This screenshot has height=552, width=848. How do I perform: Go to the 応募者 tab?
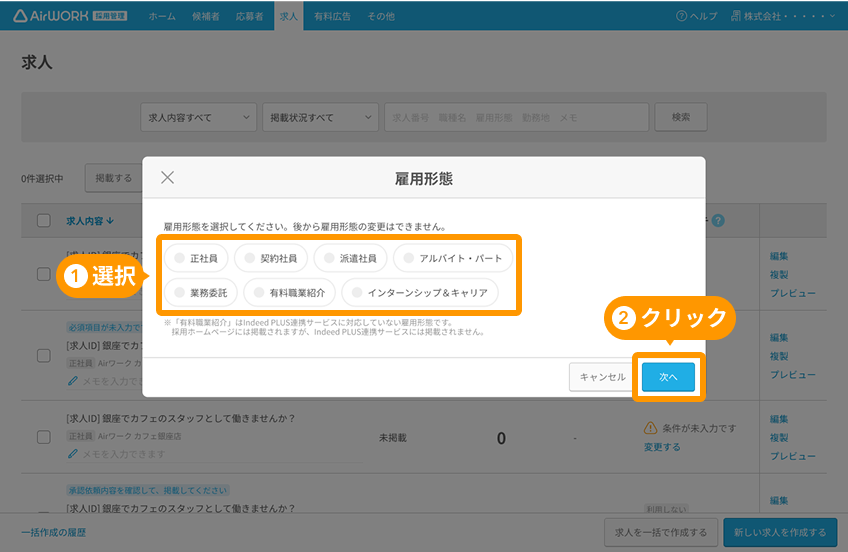pyautogui.click(x=249, y=16)
